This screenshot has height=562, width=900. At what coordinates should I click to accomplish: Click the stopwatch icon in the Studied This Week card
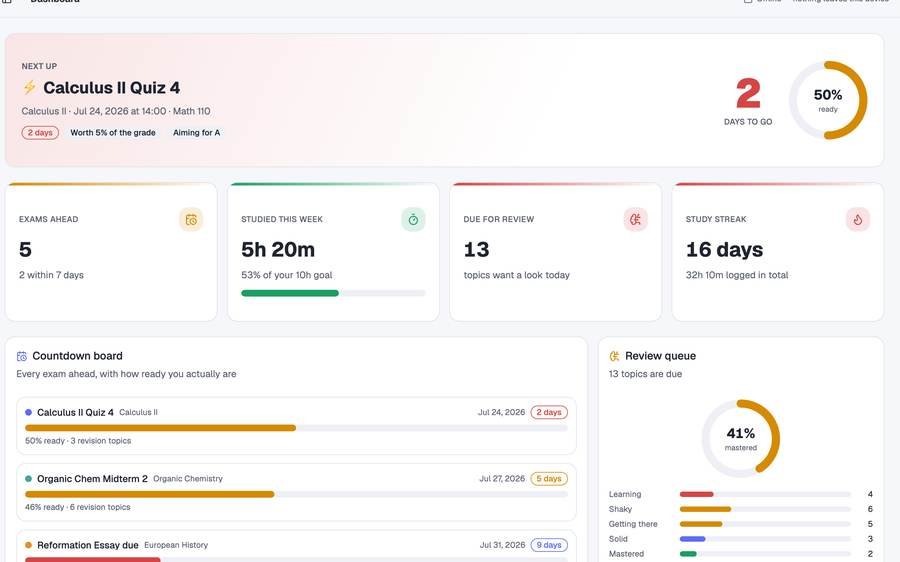413,220
